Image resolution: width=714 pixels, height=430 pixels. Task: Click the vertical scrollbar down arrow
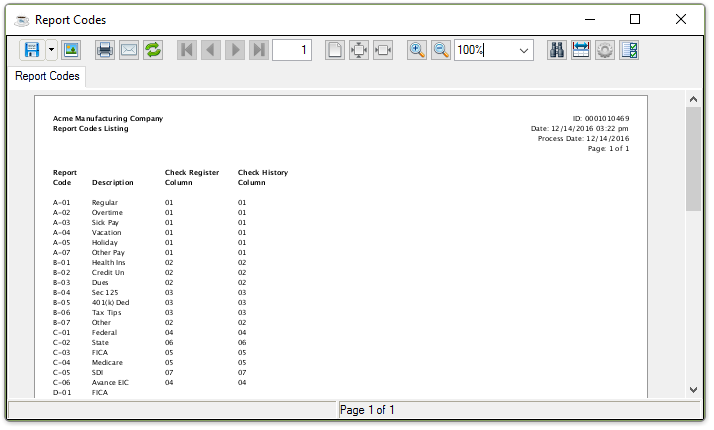[693, 390]
